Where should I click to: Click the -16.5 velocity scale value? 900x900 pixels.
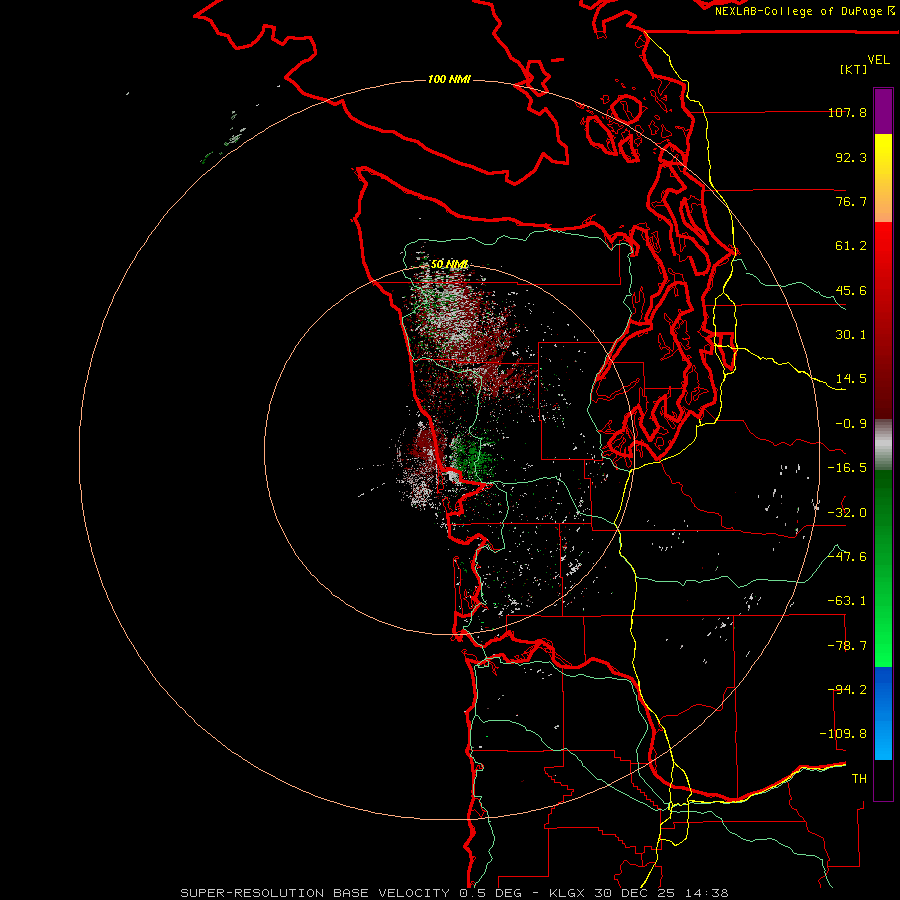847,468
